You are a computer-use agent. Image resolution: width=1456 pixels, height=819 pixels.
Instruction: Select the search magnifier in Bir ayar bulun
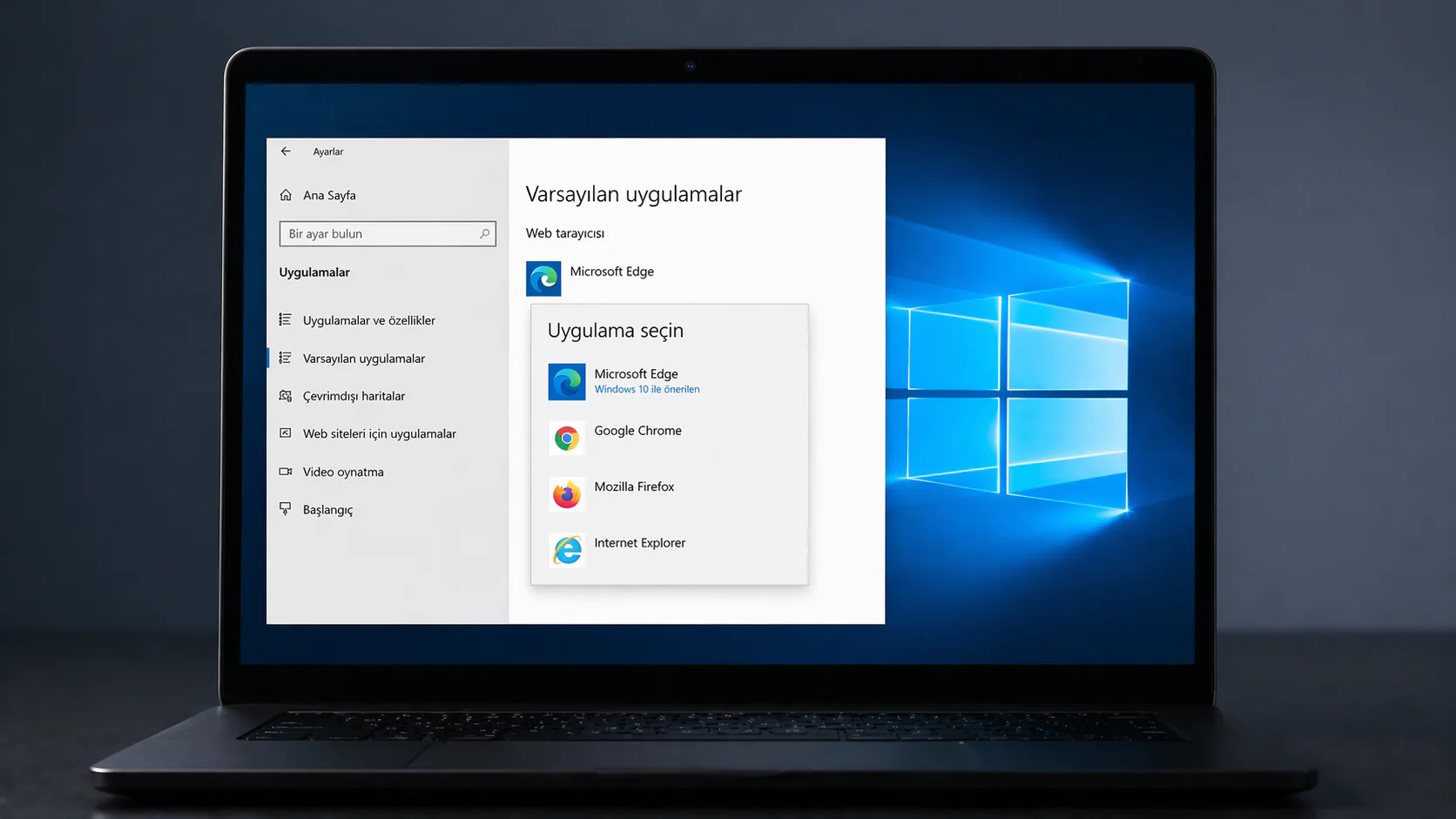[484, 233]
